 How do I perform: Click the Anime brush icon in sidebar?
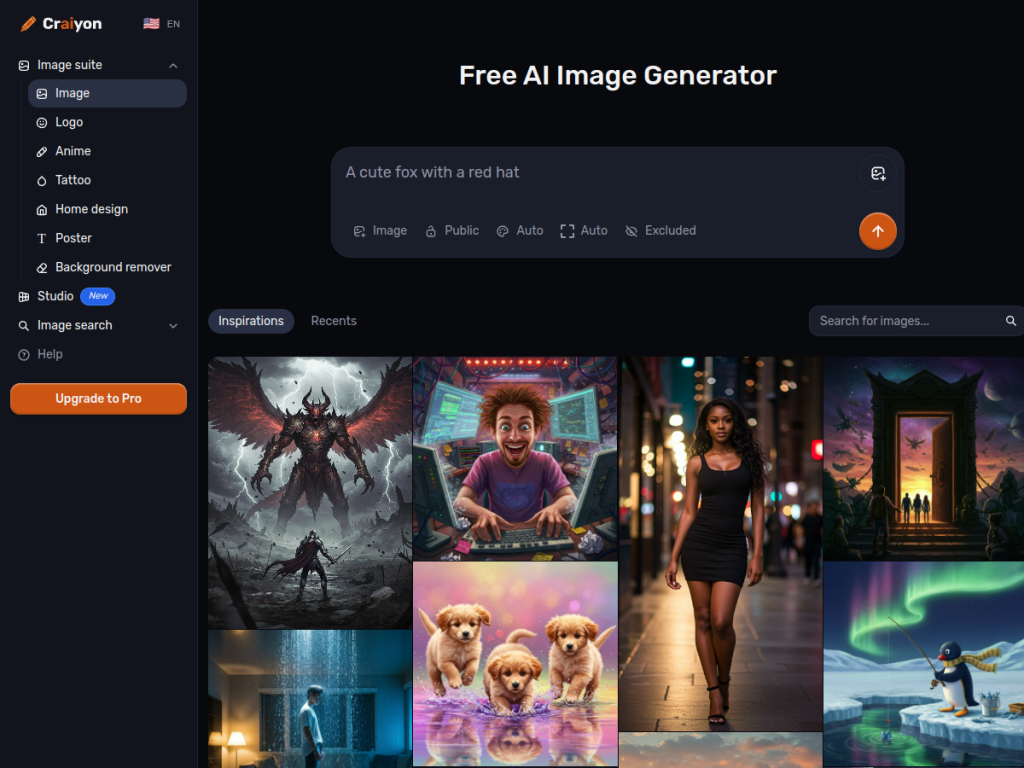click(42, 152)
